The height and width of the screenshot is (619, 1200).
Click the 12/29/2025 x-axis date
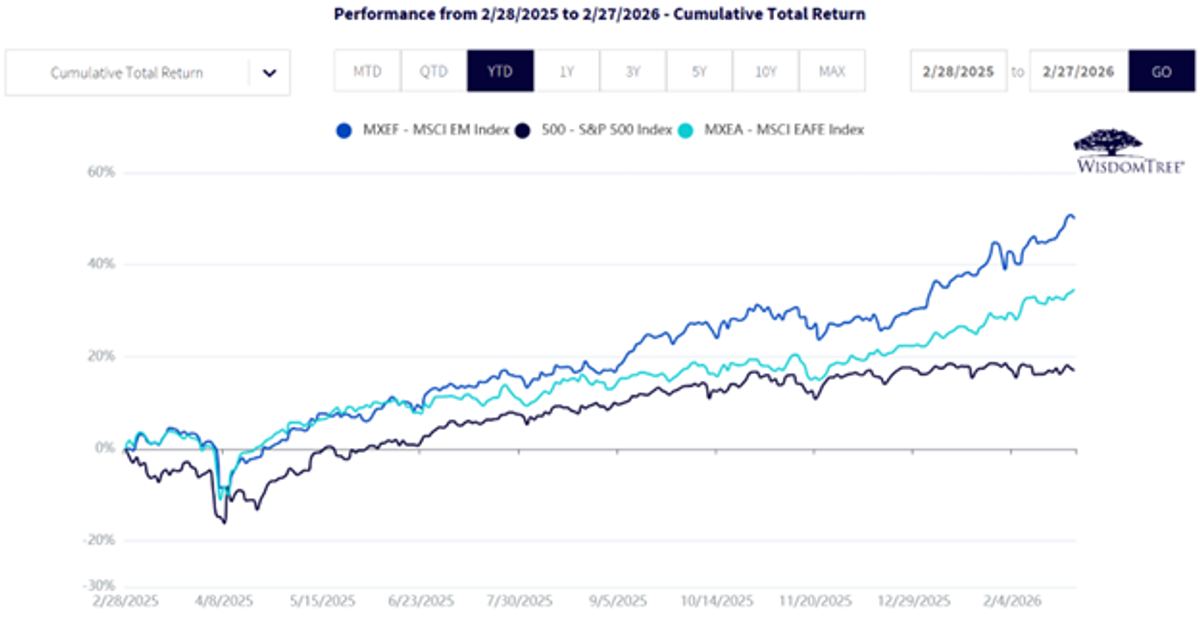[914, 603]
